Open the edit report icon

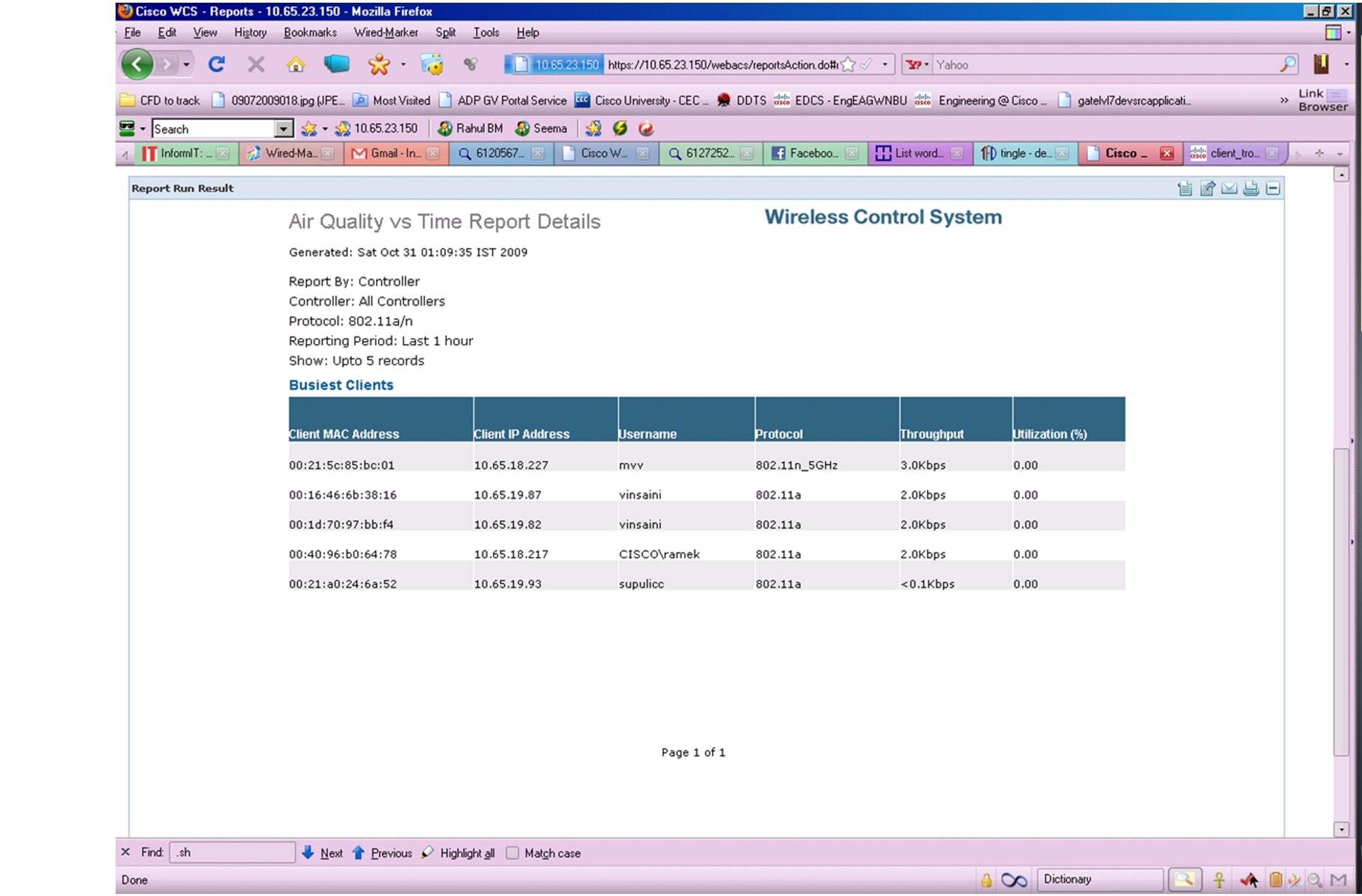pyautogui.click(x=1185, y=188)
